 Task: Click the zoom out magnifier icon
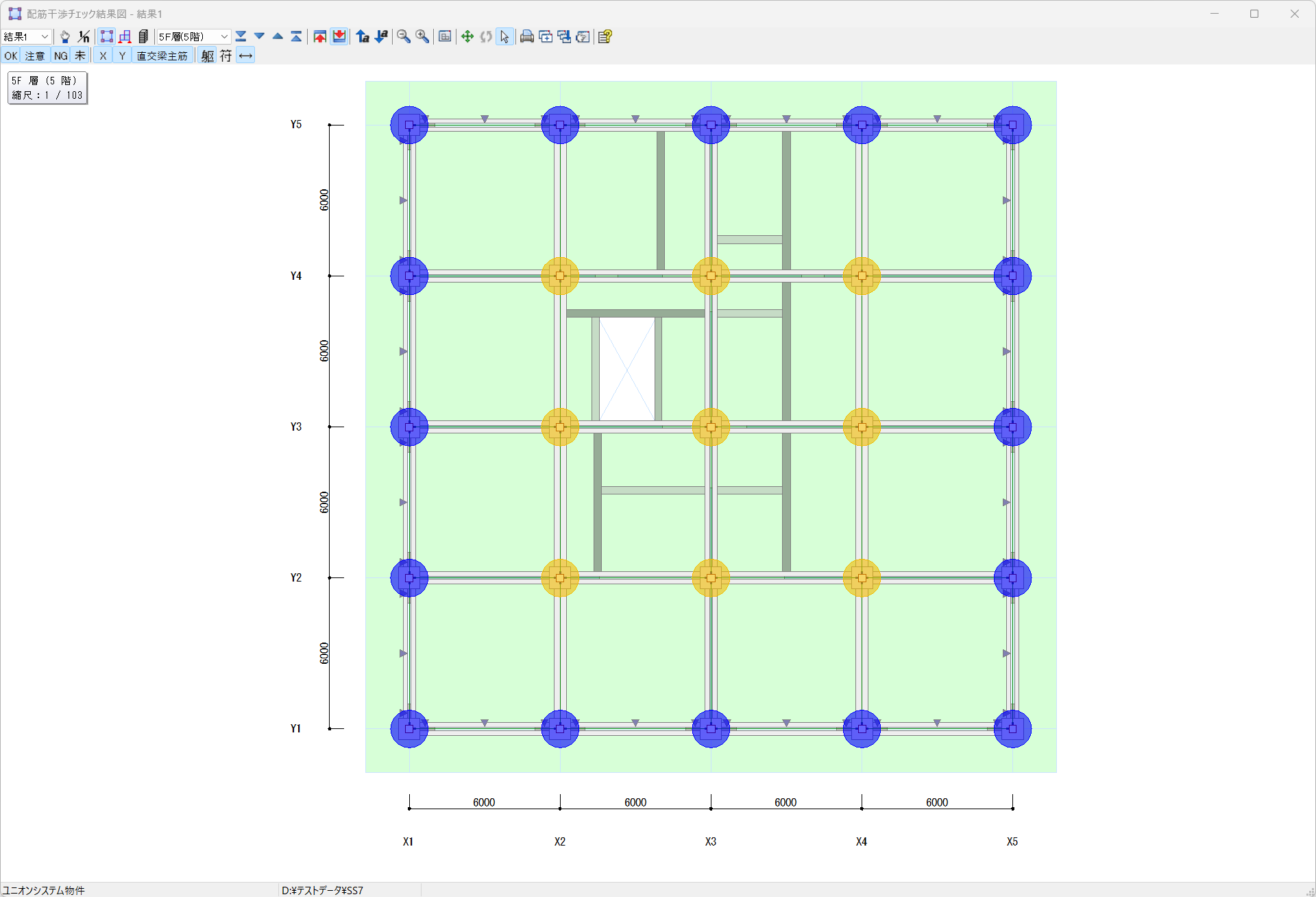pyautogui.click(x=404, y=36)
